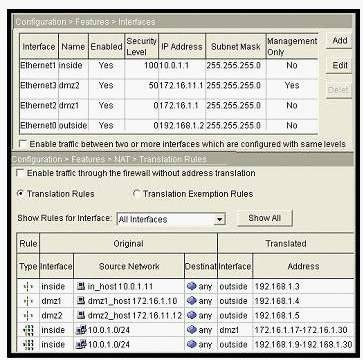Image resolution: width=363 pixels, height=360 pixels.
Task: Click static NAT icon for dmz1 rule
Action: 29,301
